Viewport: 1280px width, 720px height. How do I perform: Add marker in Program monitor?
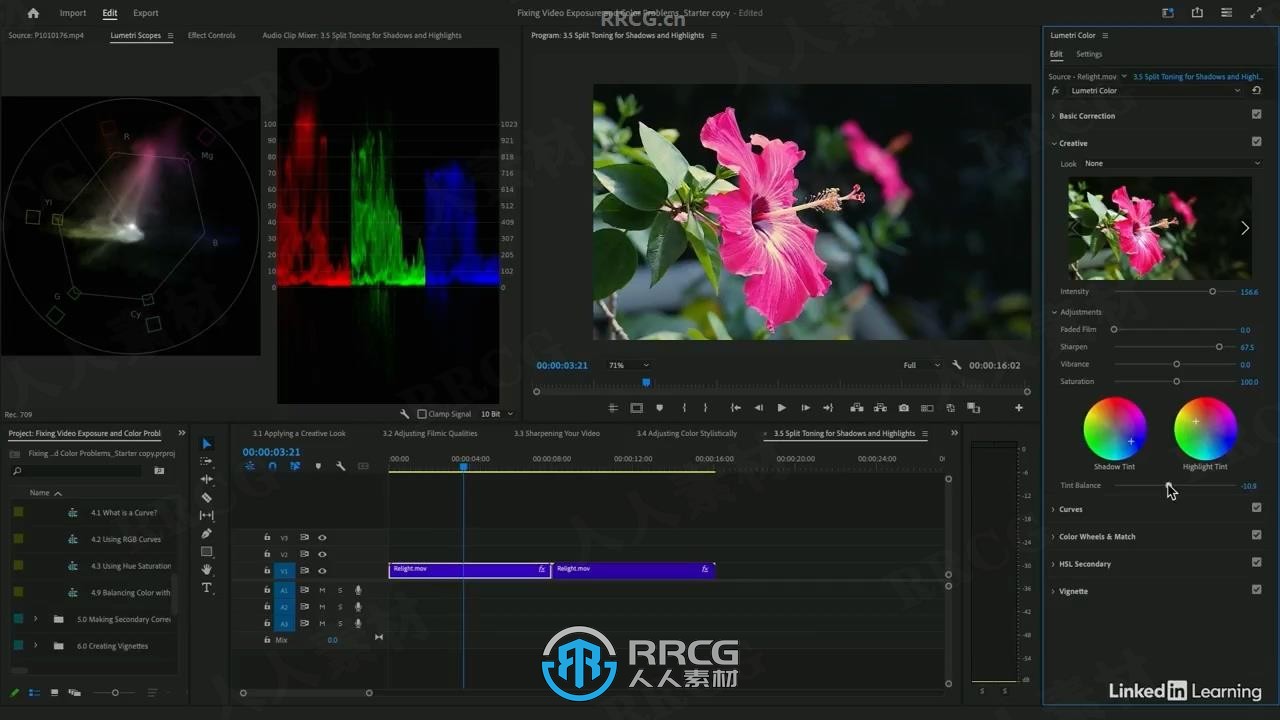pos(659,408)
